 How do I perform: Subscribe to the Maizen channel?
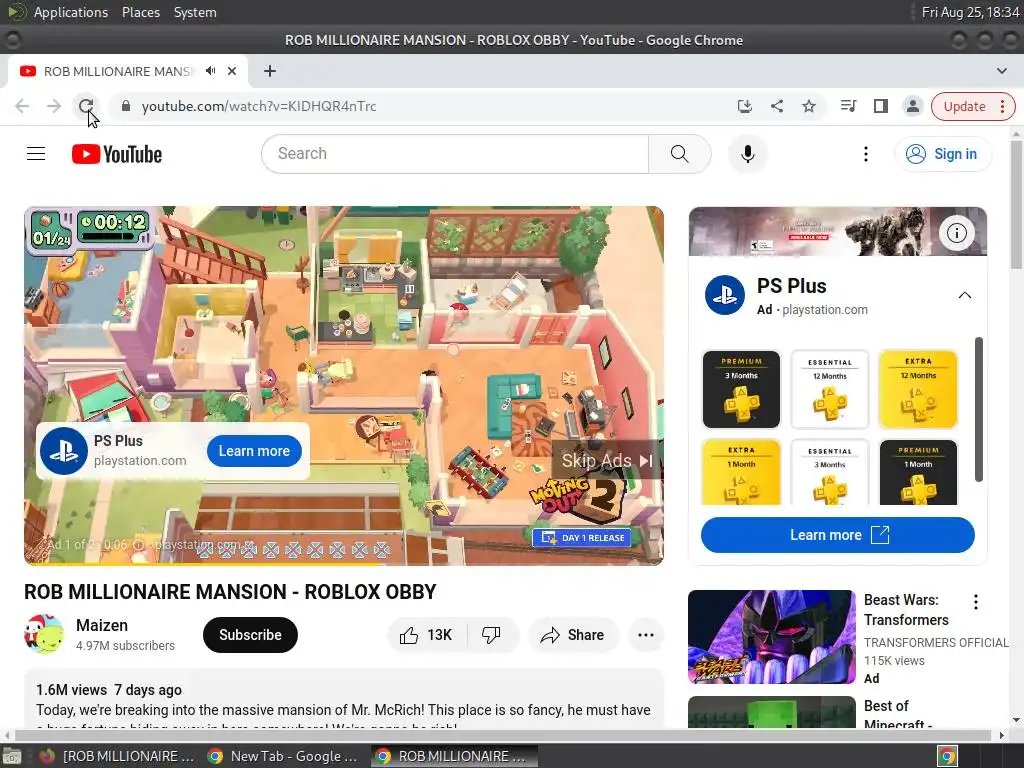(250, 635)
